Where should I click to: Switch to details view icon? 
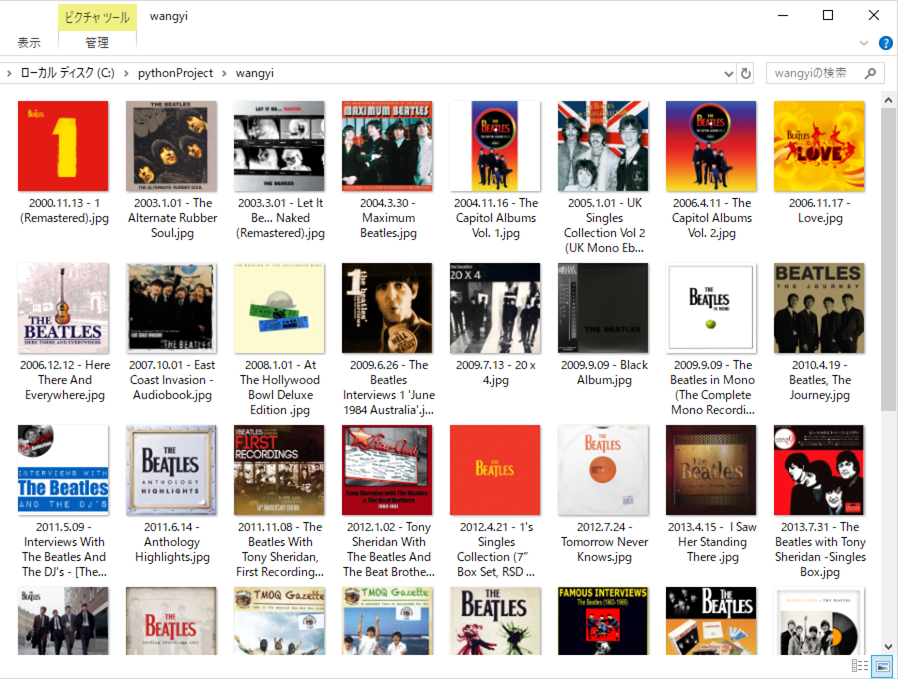point(860,666)
